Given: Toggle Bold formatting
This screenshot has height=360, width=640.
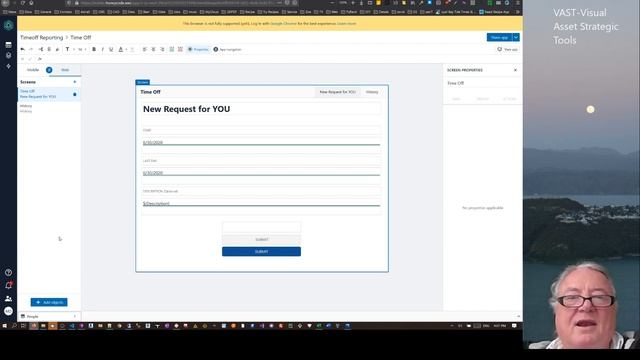Looking at the screenshot, I should 94,49.
